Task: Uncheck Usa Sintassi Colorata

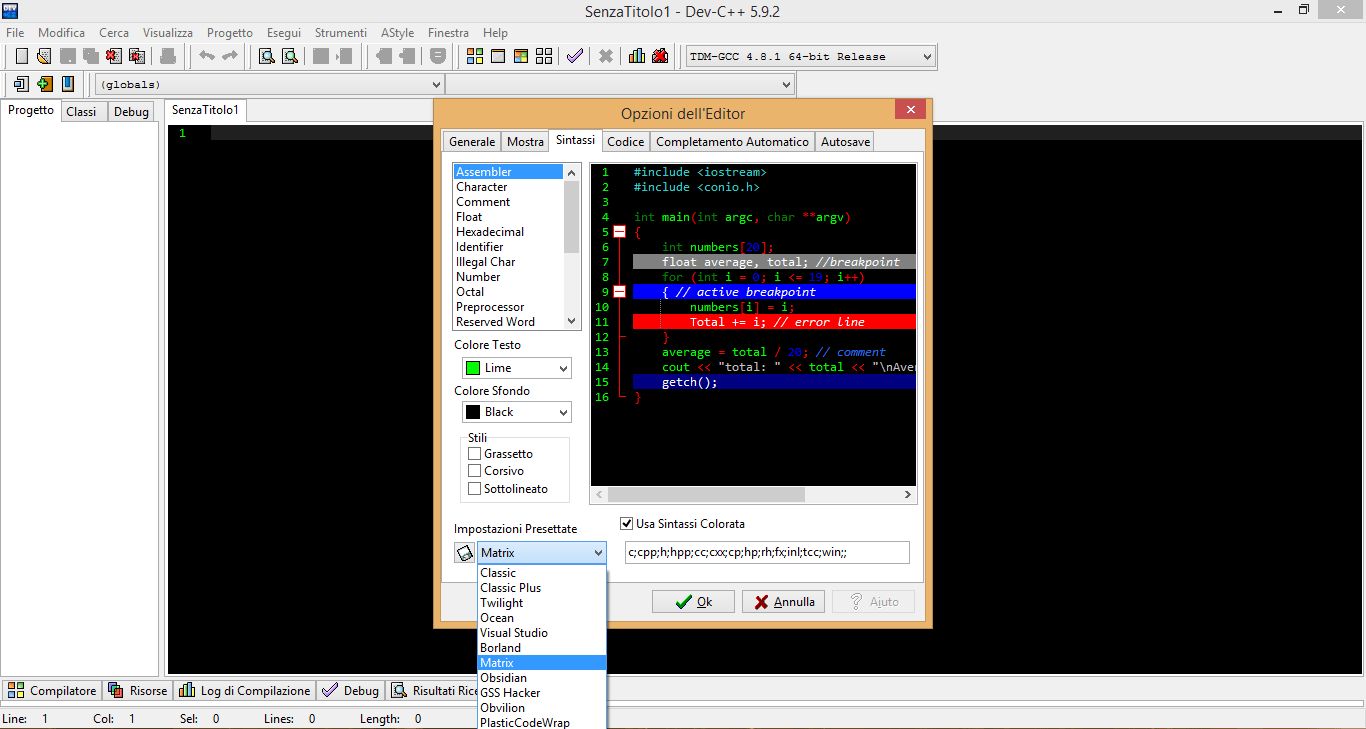Action: tap(627, 523)
